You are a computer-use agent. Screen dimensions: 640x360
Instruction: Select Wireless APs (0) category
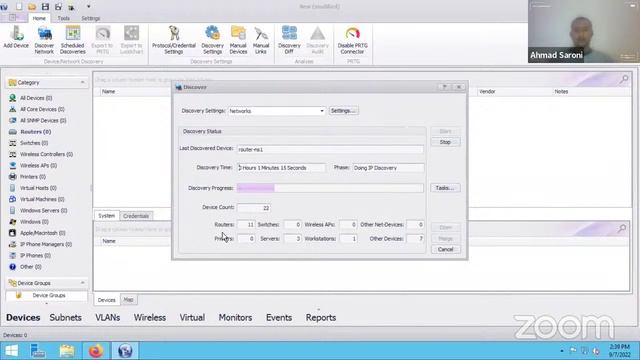pos(38,165)
